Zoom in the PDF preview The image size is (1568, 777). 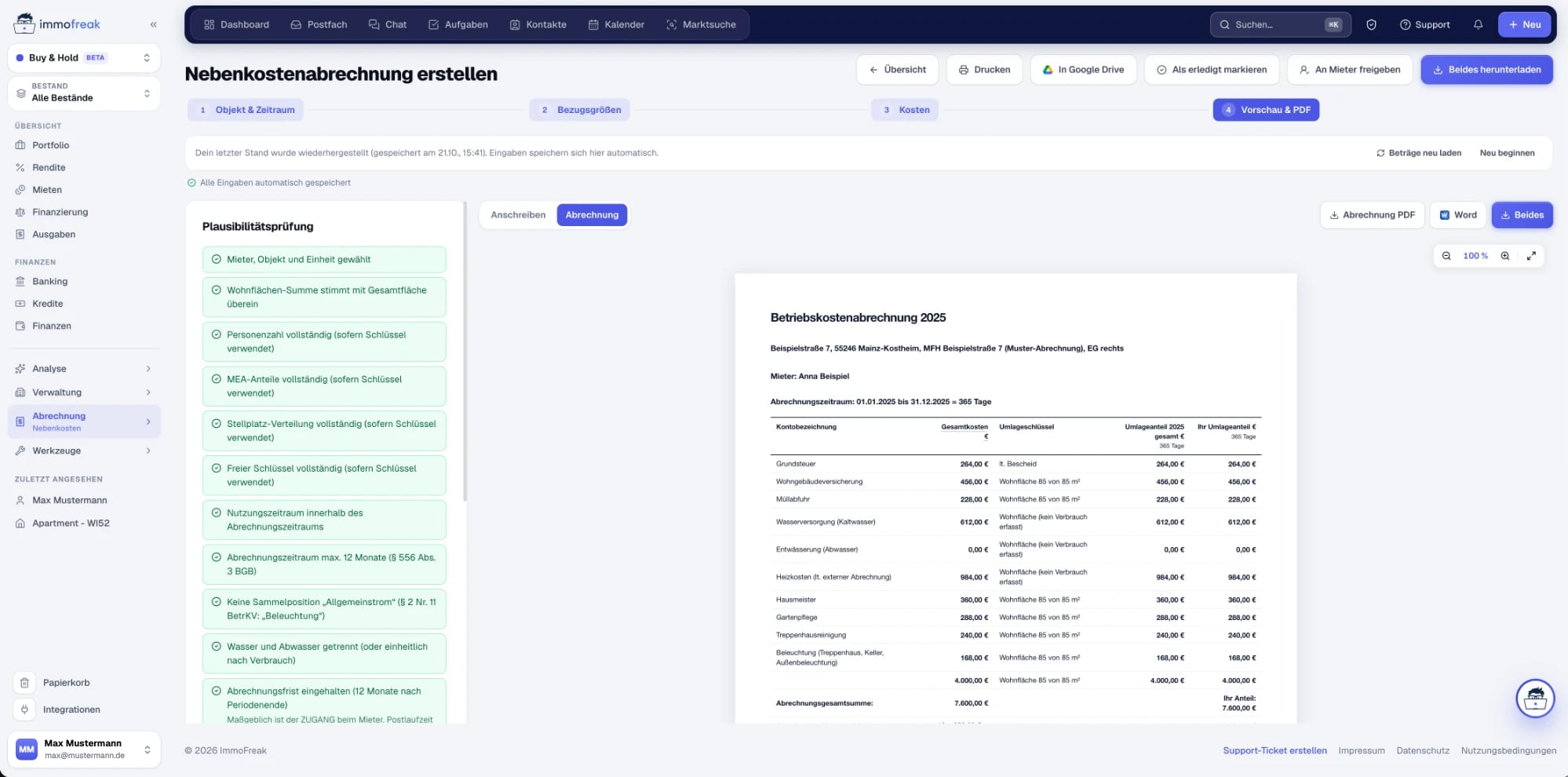tap(1505, 256)
